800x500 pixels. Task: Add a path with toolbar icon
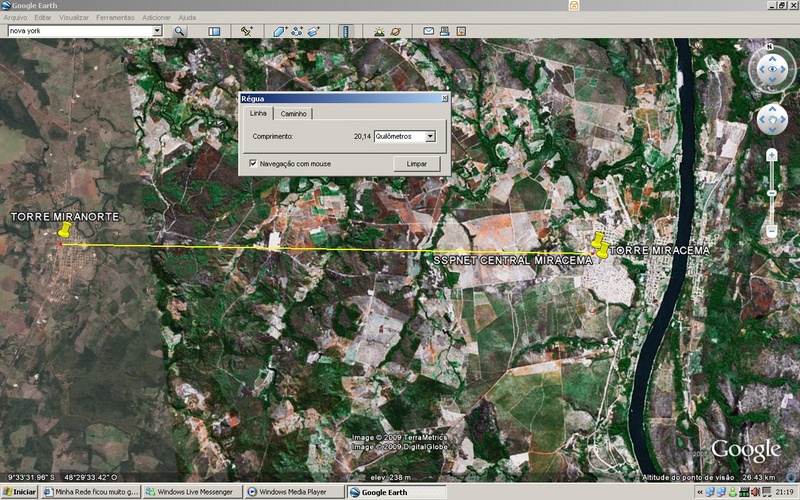[x=296, y=31]
